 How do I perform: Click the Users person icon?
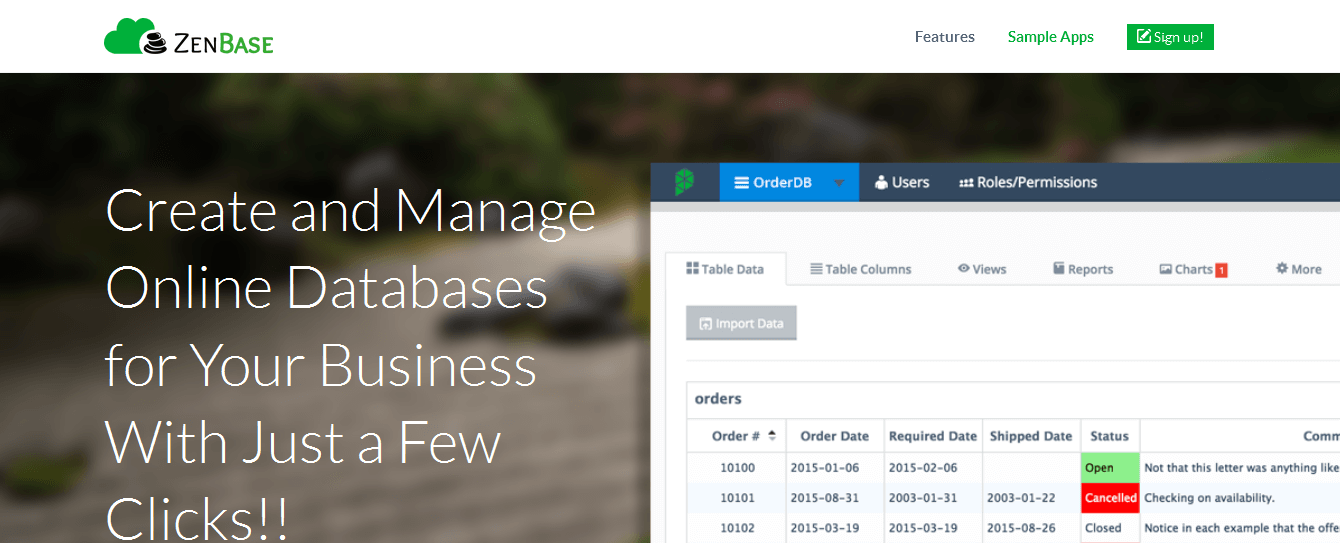[881, 182]
